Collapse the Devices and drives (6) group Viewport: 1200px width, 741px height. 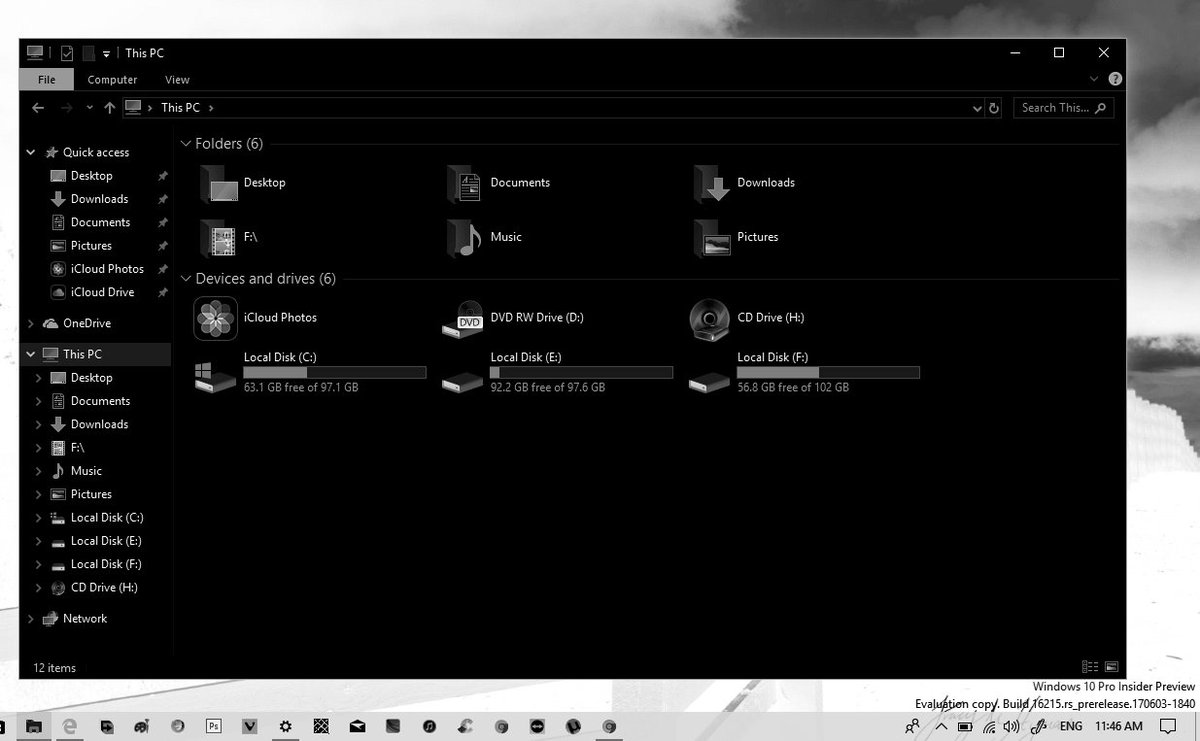185,279
